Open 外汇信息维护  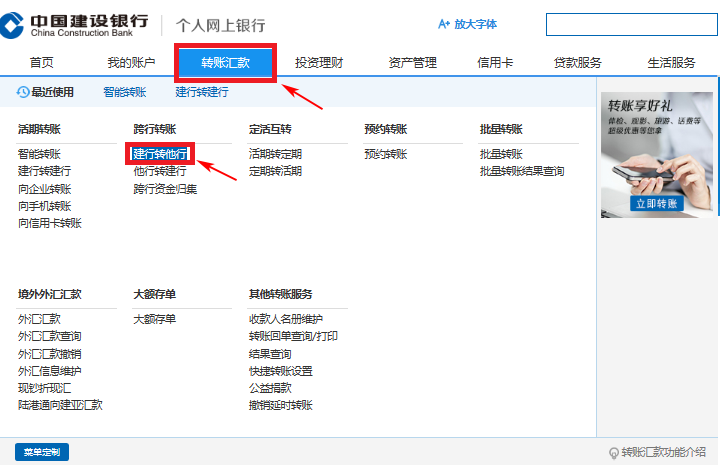50,371
